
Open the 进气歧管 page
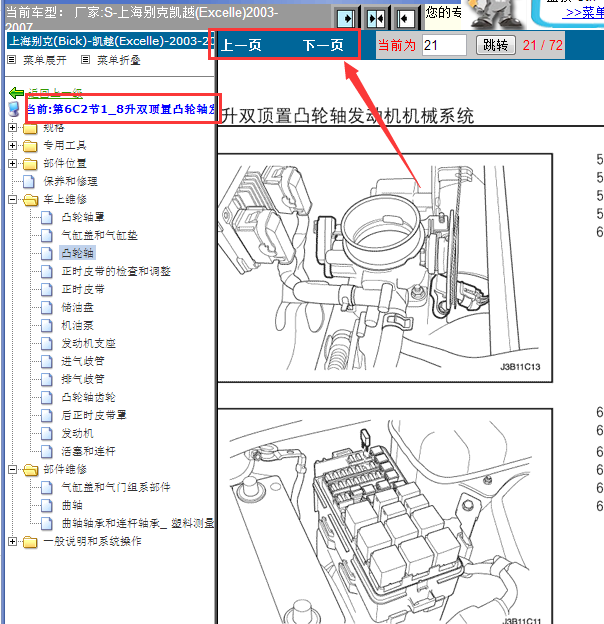(83, 361)
